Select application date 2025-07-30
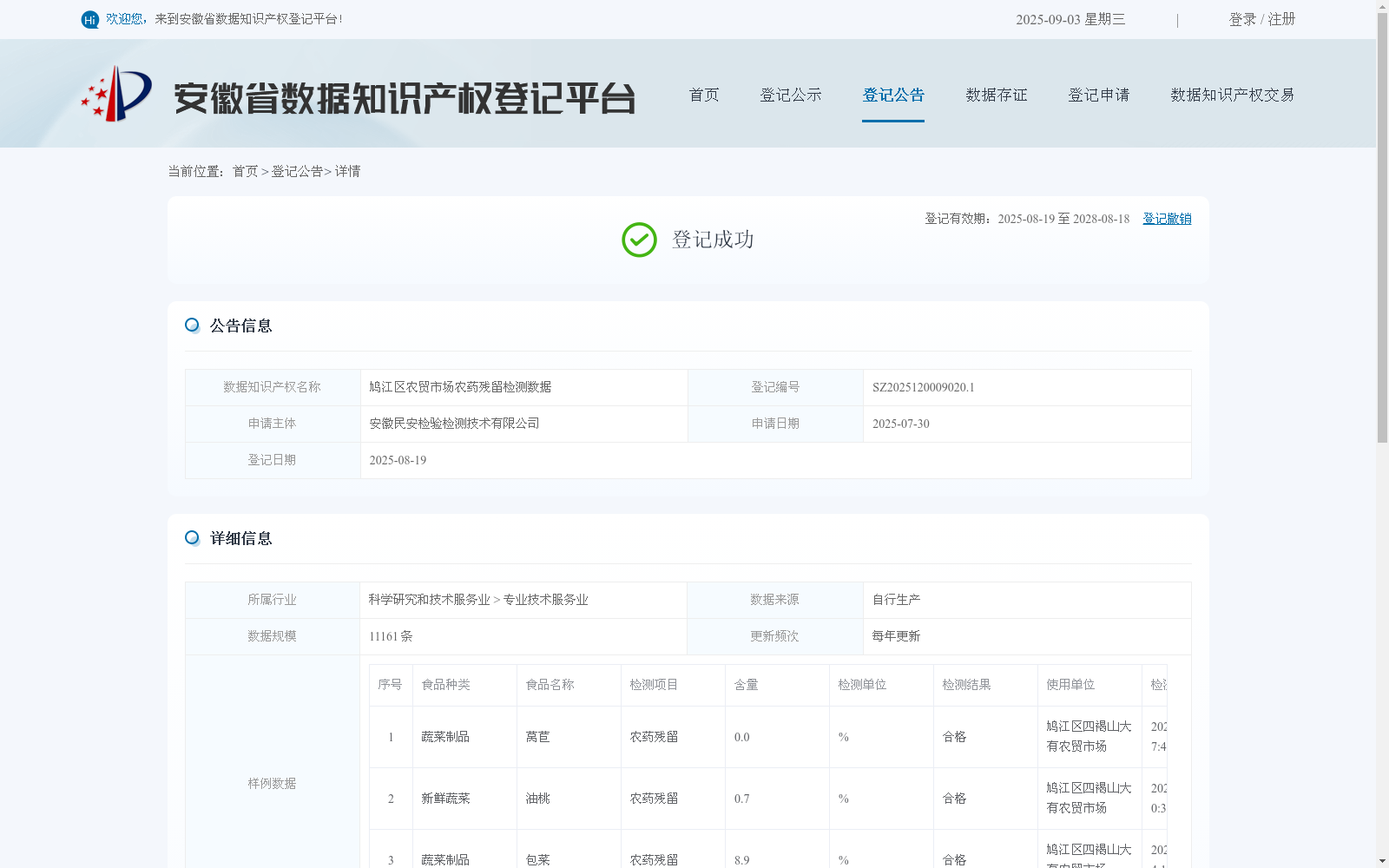The height and width of the screenshot is (868, 1389). [x=901, y=424]
